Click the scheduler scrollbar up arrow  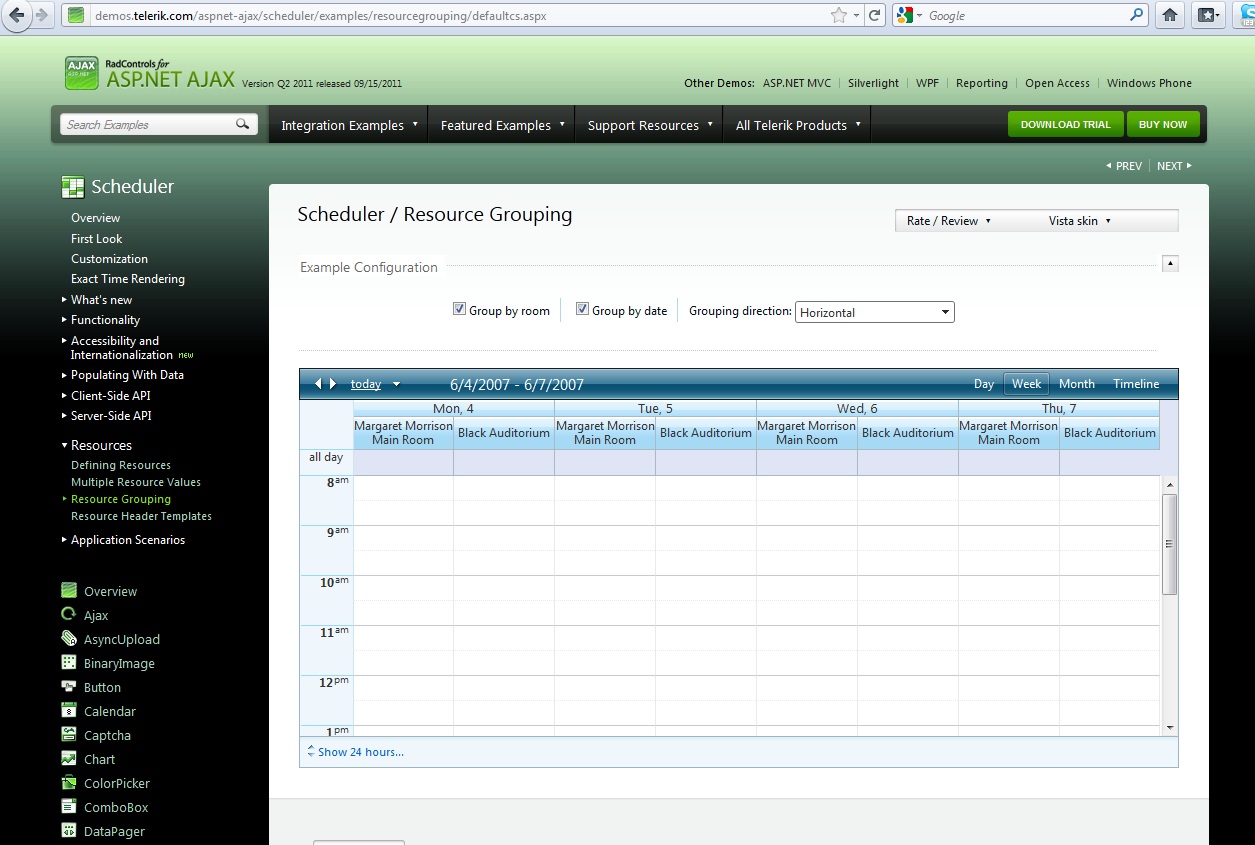point(1170,485)
